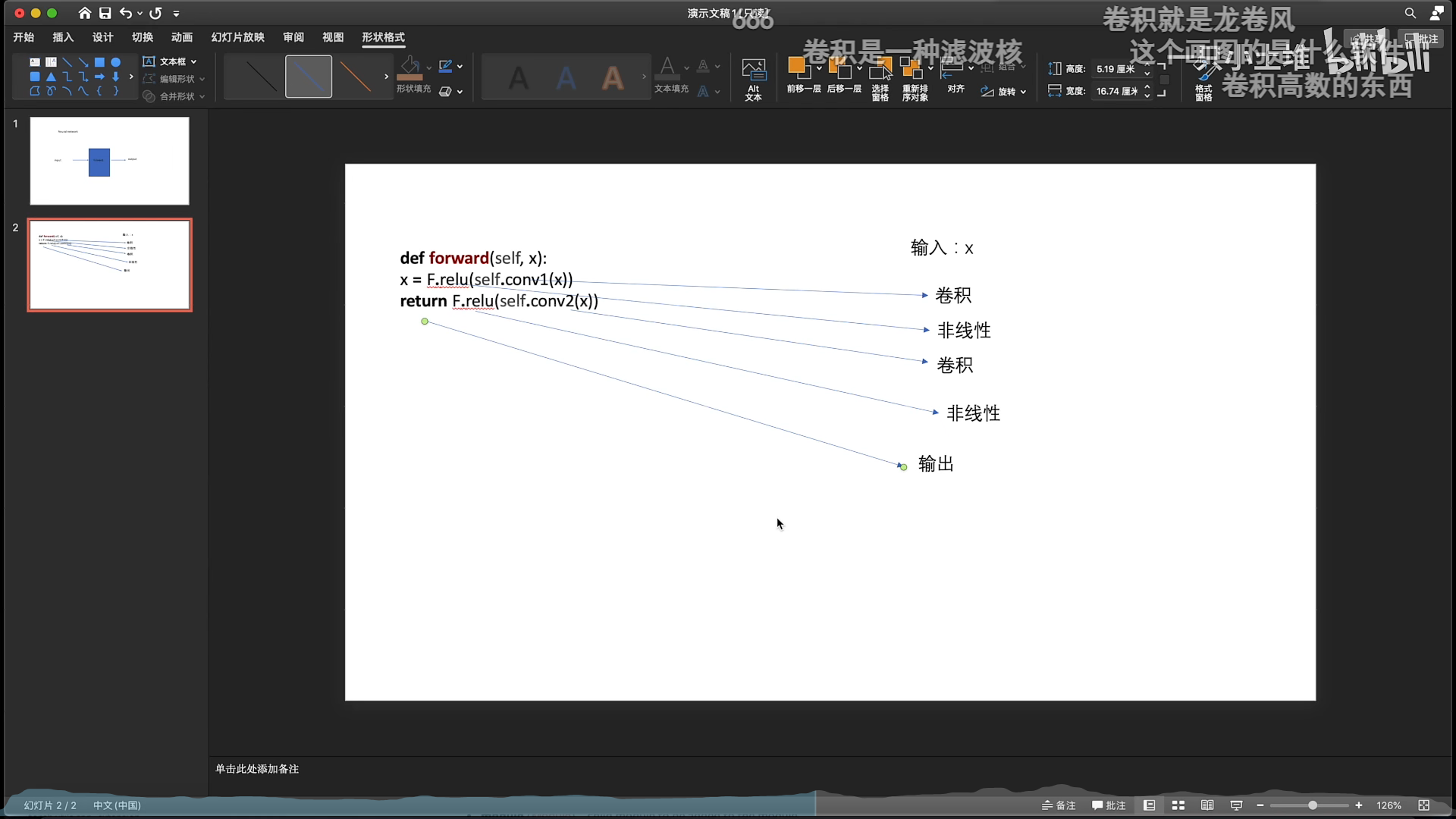
Task: Toggle the 批注 comments button in status bar
Action: tap(1109, 805)
